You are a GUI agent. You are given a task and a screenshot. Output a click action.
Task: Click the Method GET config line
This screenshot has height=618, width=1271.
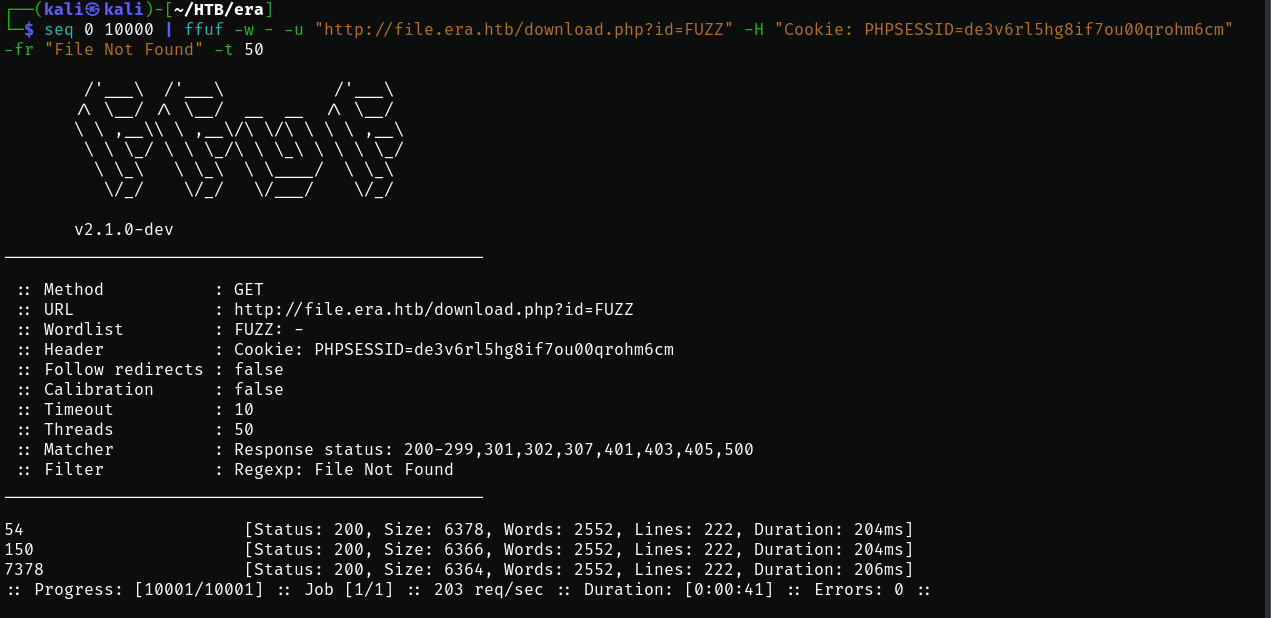click(140, 290)
